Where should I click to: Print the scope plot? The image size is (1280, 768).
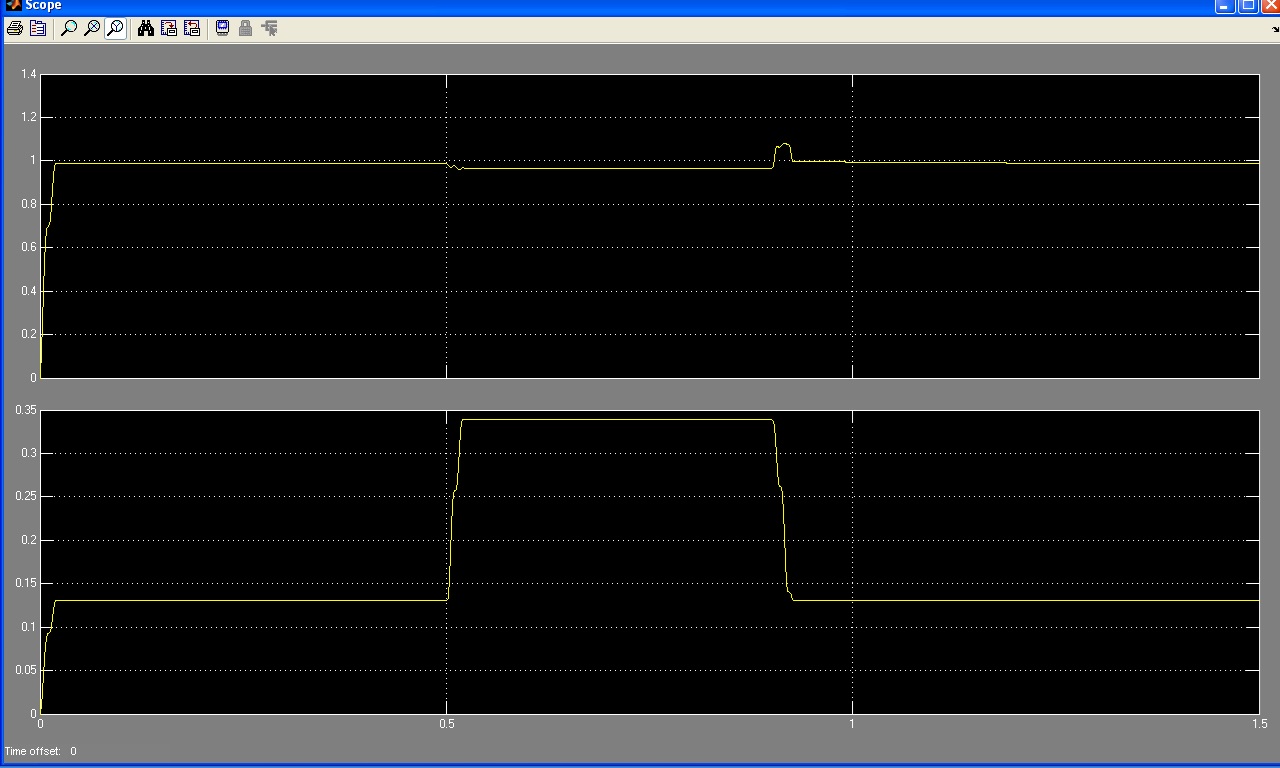click(x=15, y=29)
